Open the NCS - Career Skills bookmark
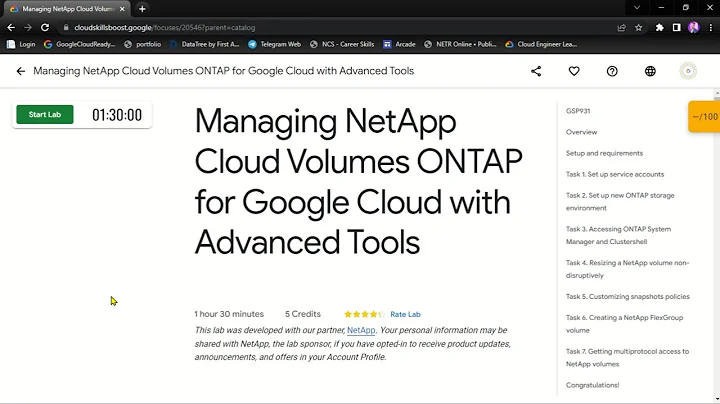The height and width of the screenshot is (404, 720). [342, 45]
